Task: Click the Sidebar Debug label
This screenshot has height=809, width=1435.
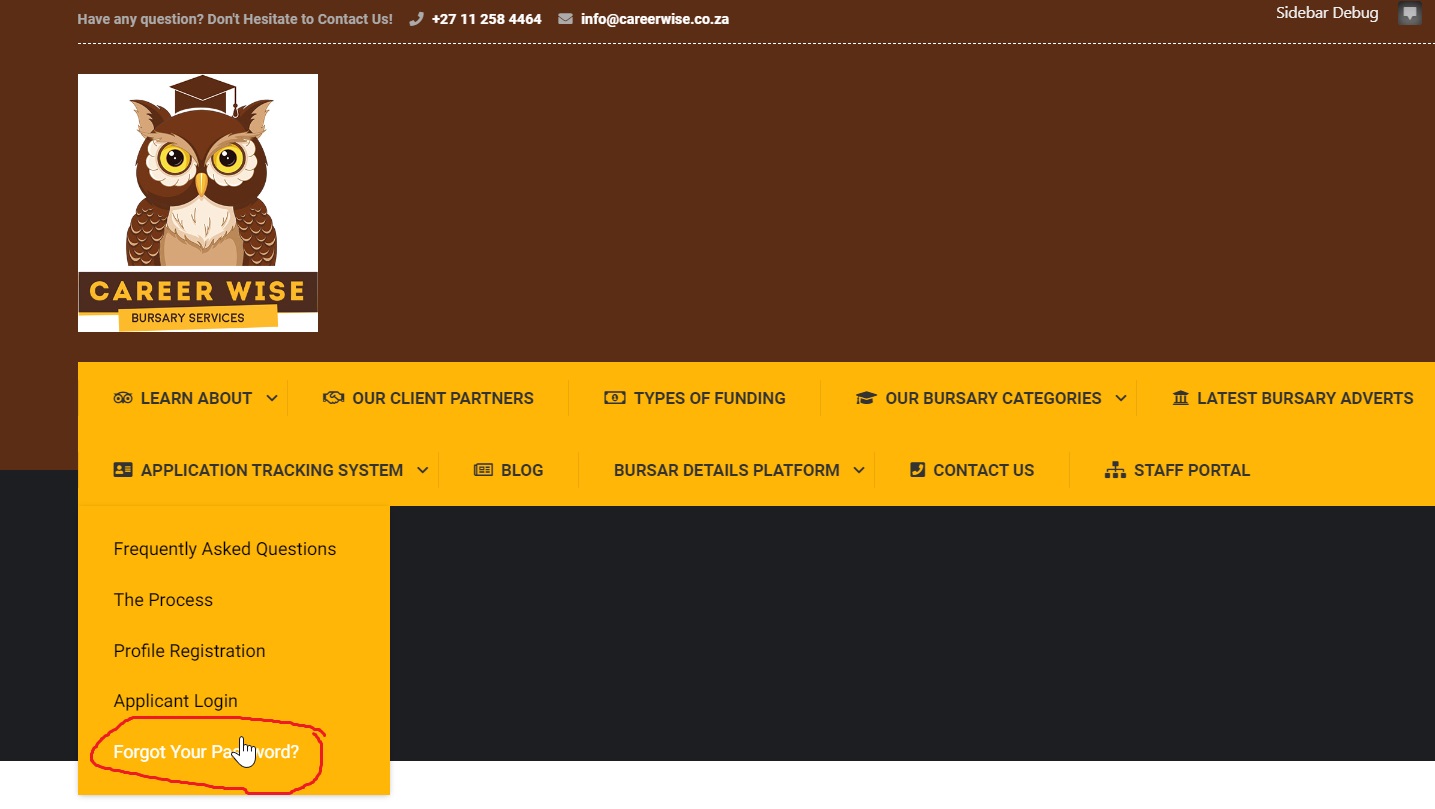Action: click(1327, 13)
